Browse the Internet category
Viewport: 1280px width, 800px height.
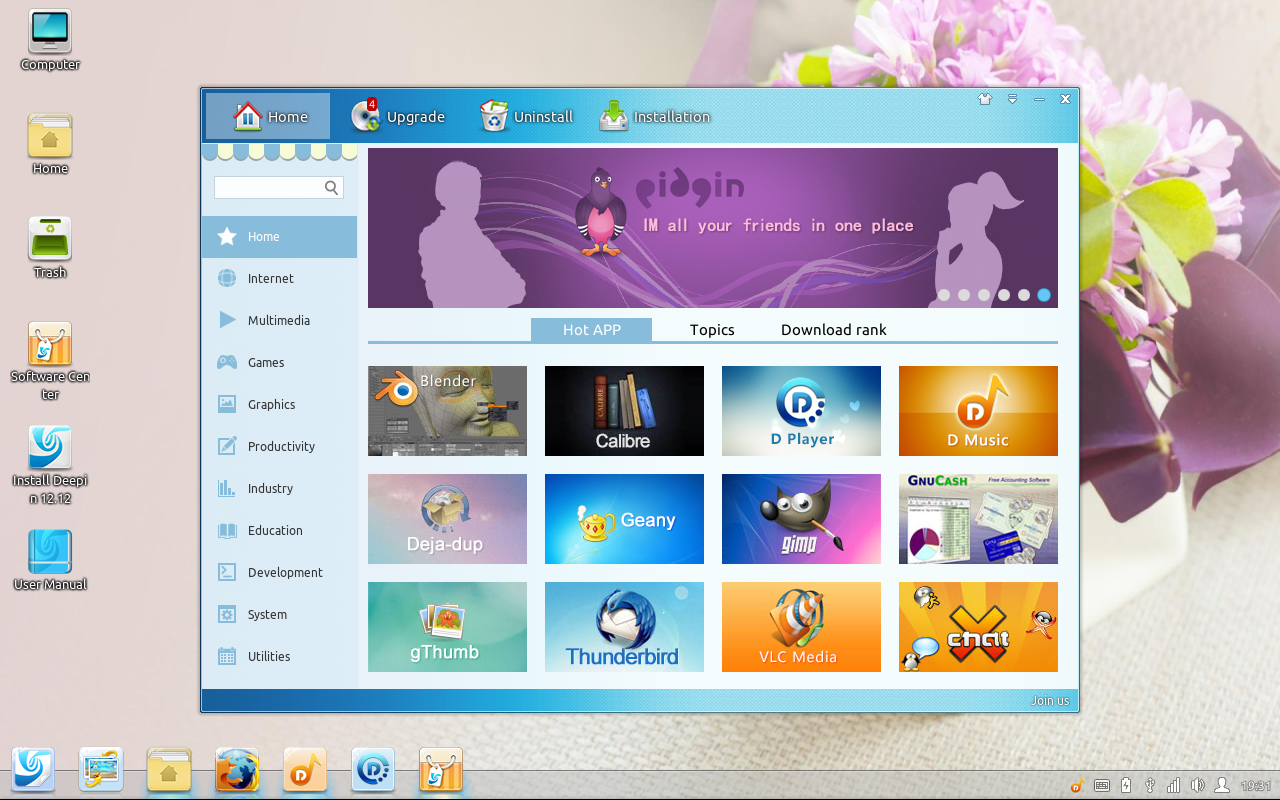coord(279,279)
